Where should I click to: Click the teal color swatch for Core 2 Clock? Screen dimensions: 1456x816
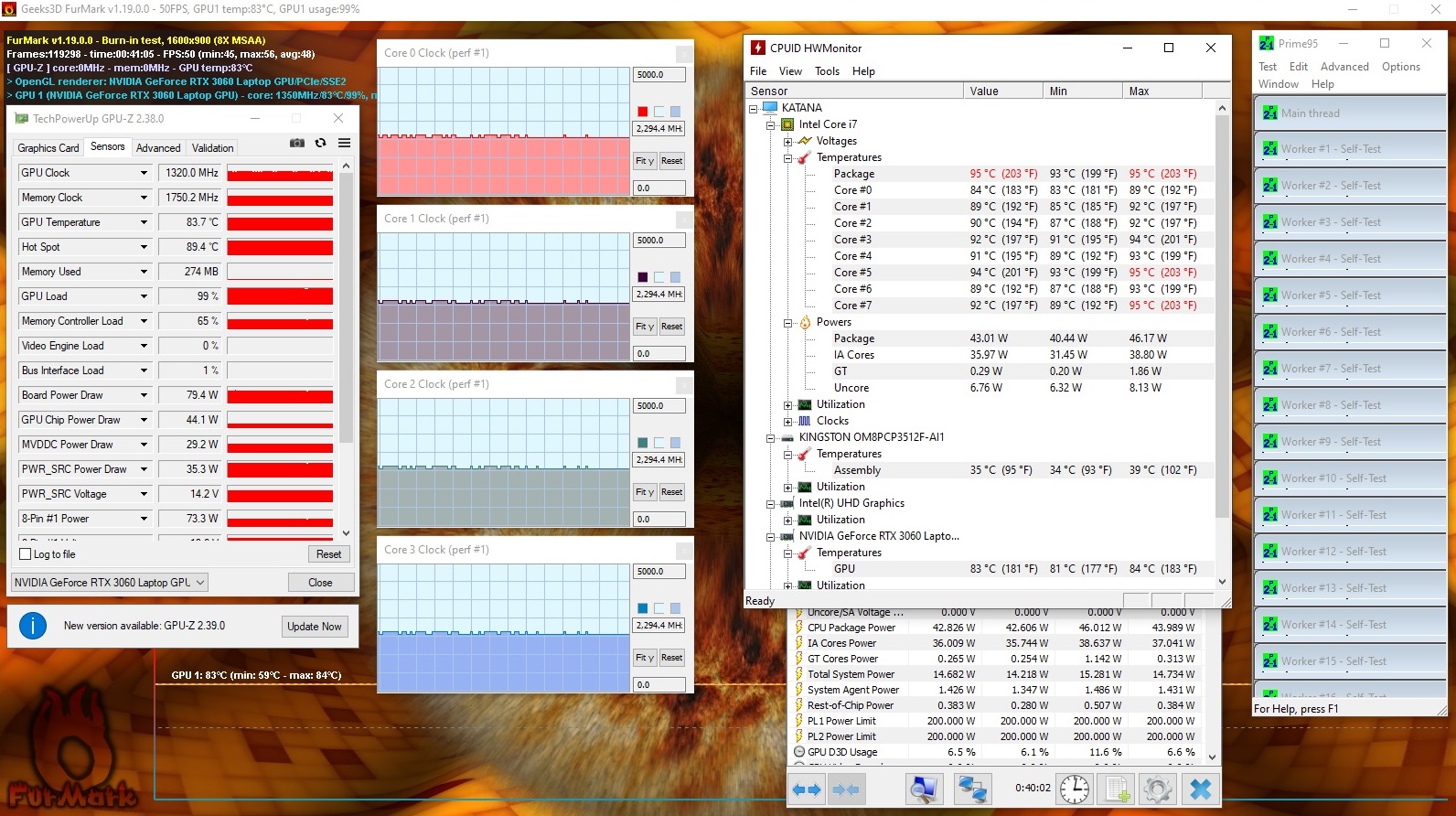pyautogui.click(x=643, y=443)
